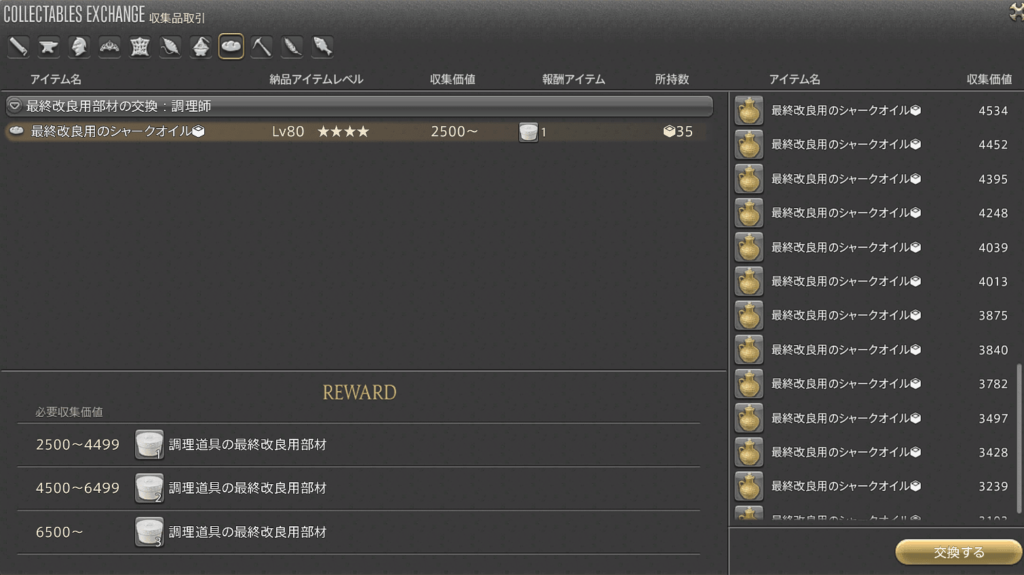Image resolution: width=1024 pixels, height=575 pixels.
Task: Click the jar icon of the 4039 item
Action: click(749, 248)
